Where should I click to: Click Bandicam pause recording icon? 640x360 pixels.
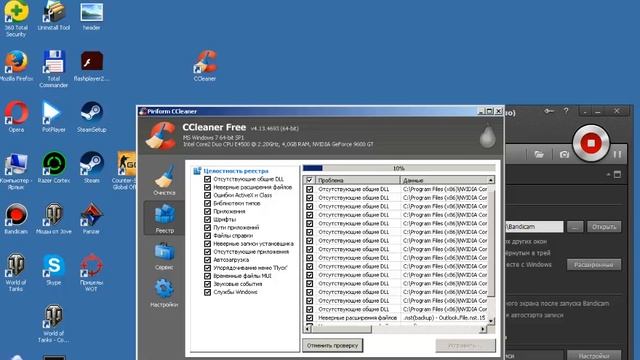pos(618,154)
